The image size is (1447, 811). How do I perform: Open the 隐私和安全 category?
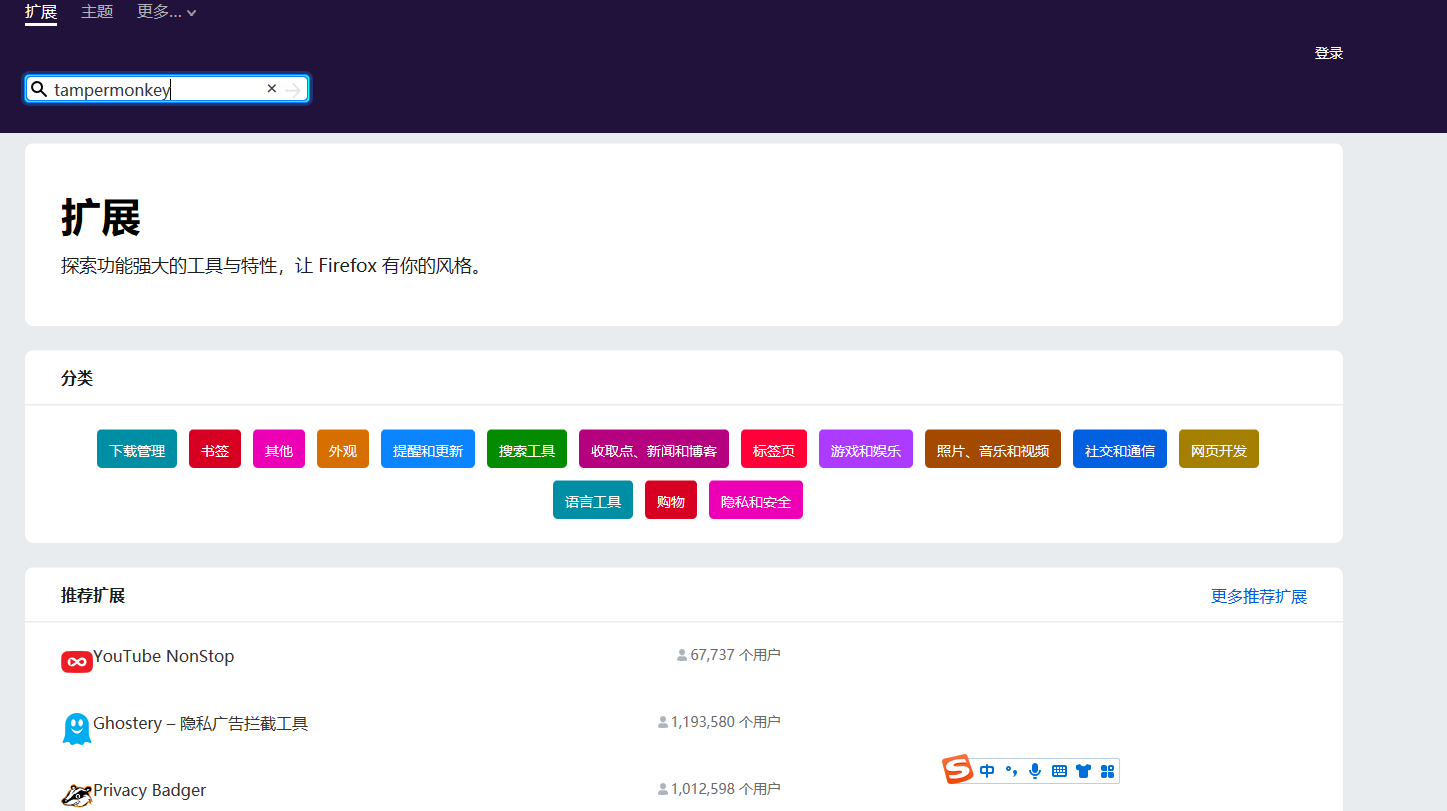click(756, 500)
